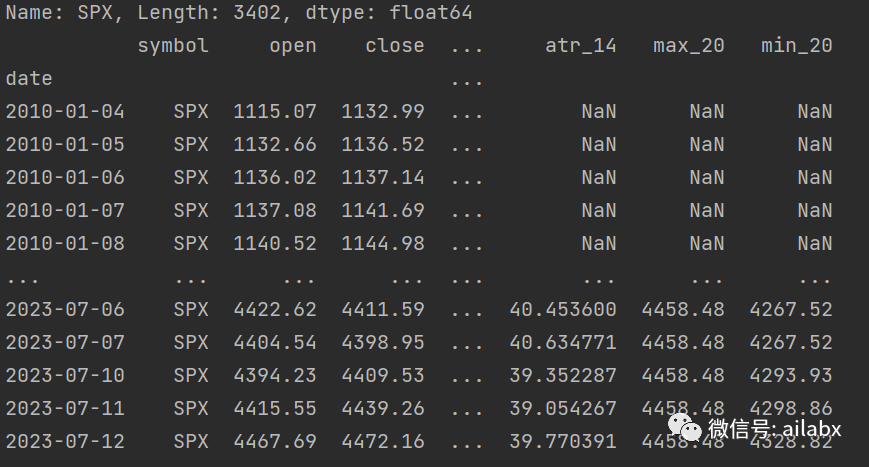Select the date 2023-07-12
The image size is (869, 467).
tap(65, 442)
